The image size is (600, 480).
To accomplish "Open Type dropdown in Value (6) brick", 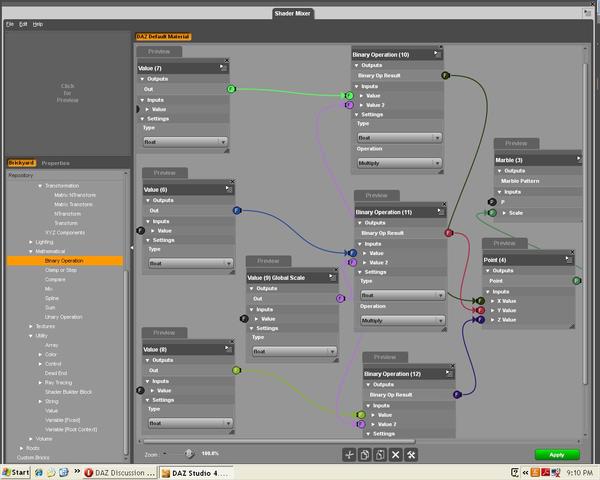I will [191, 263].
